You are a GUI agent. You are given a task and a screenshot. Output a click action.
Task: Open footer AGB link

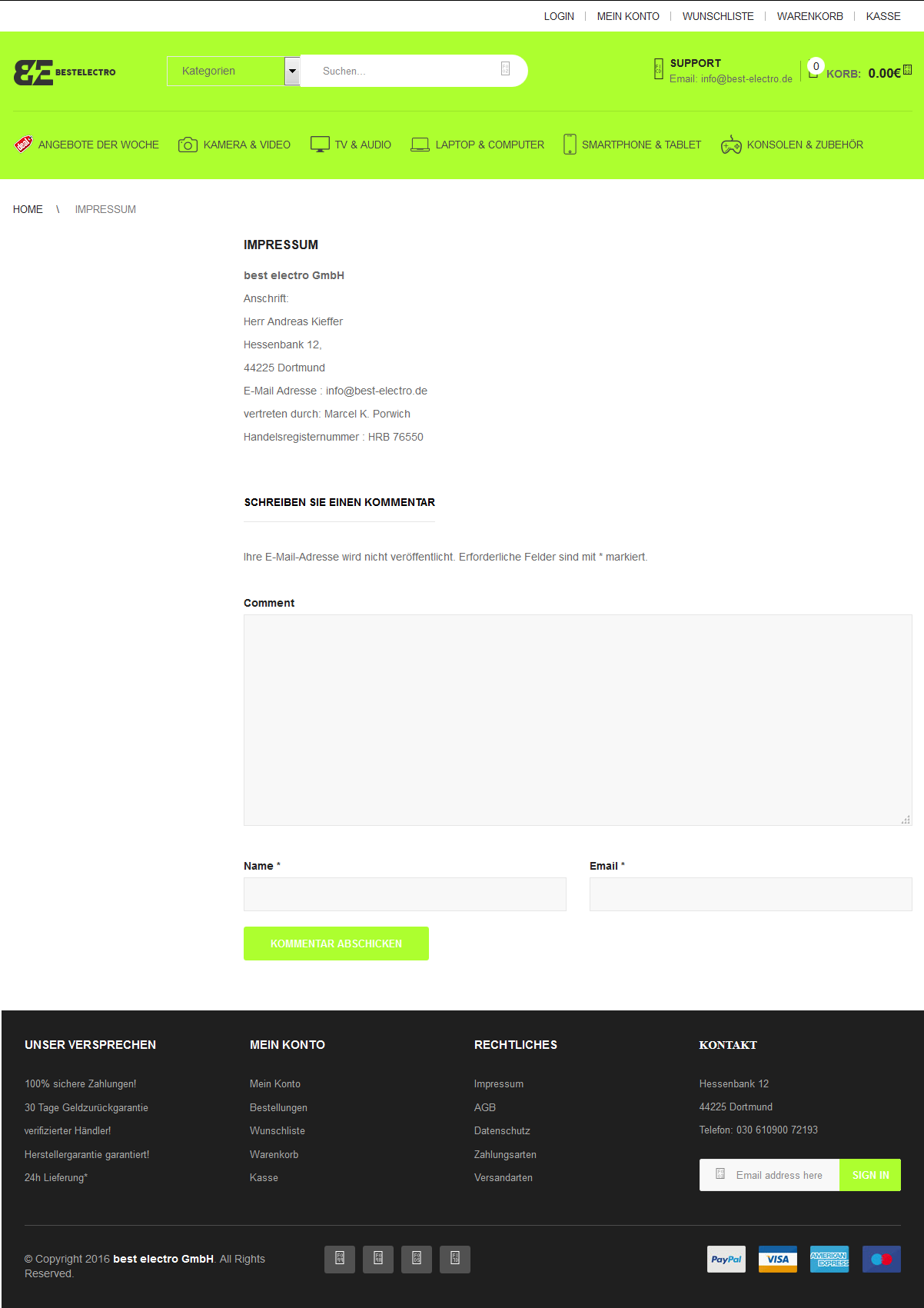tap(485, 1107)
